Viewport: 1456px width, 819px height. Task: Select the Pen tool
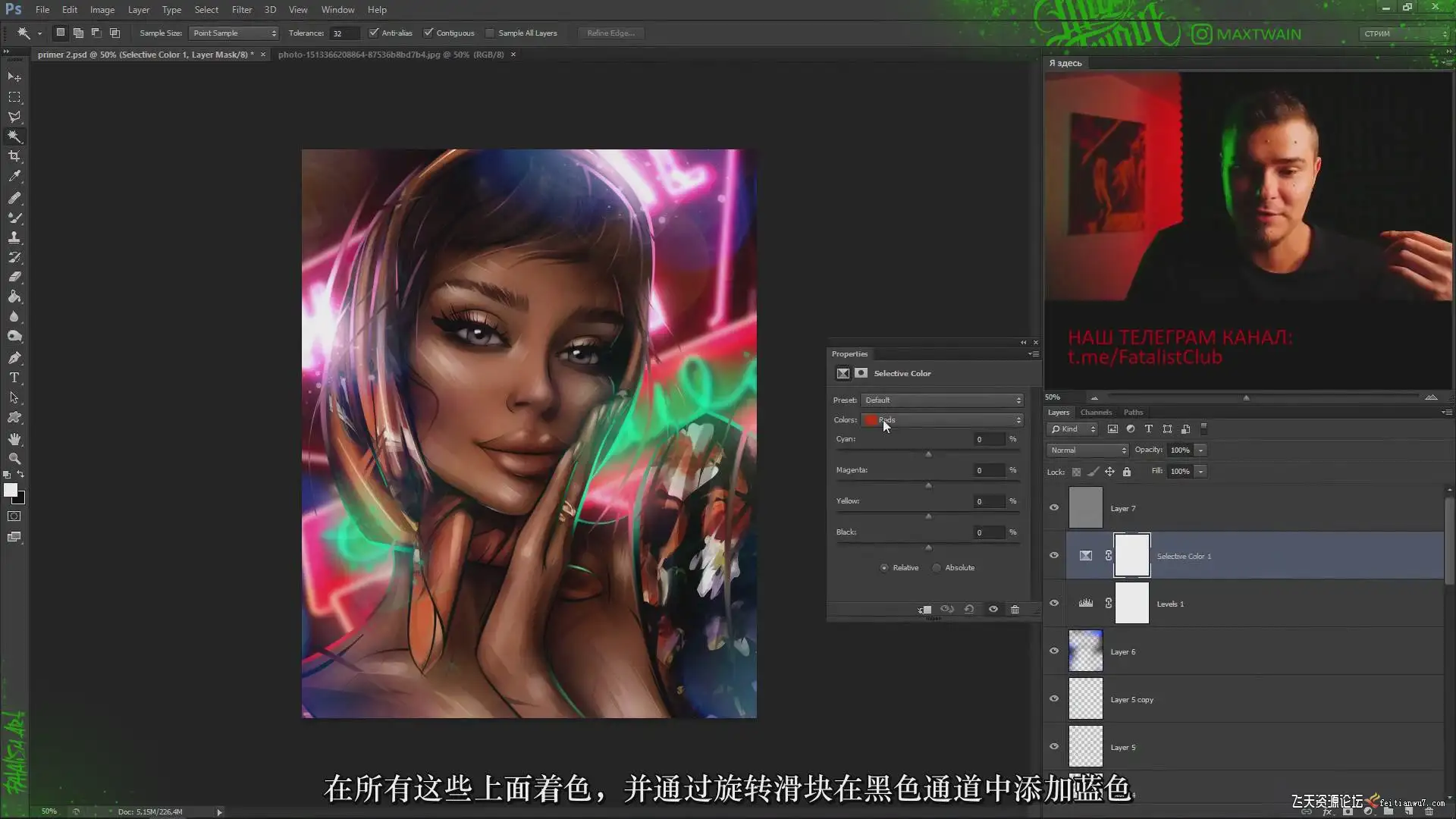14,357
